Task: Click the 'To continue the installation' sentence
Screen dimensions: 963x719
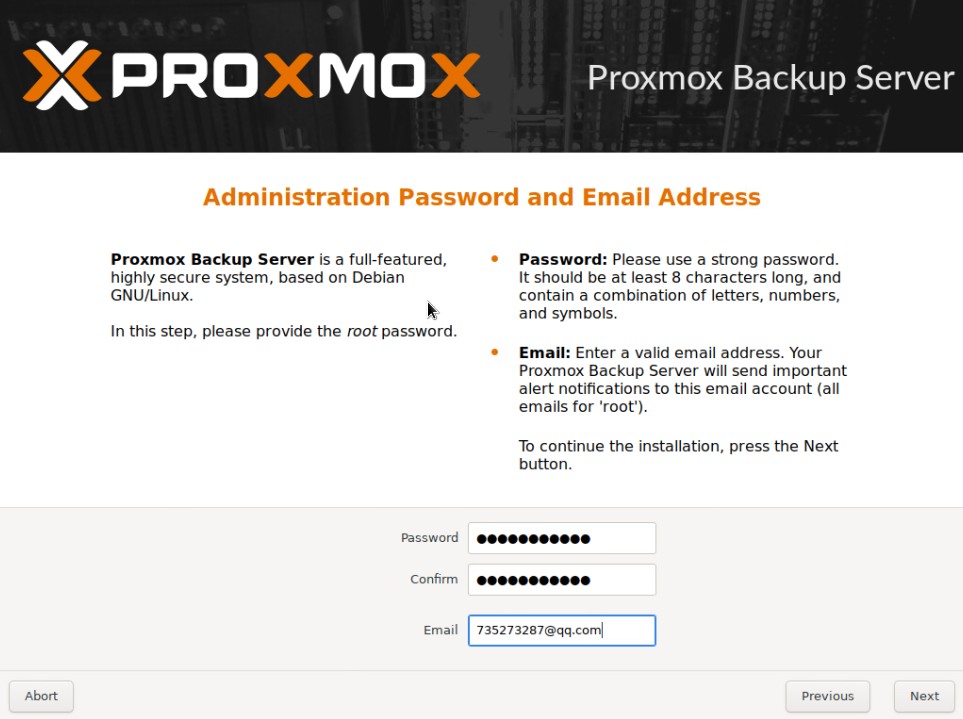Action: click(678, 454)
